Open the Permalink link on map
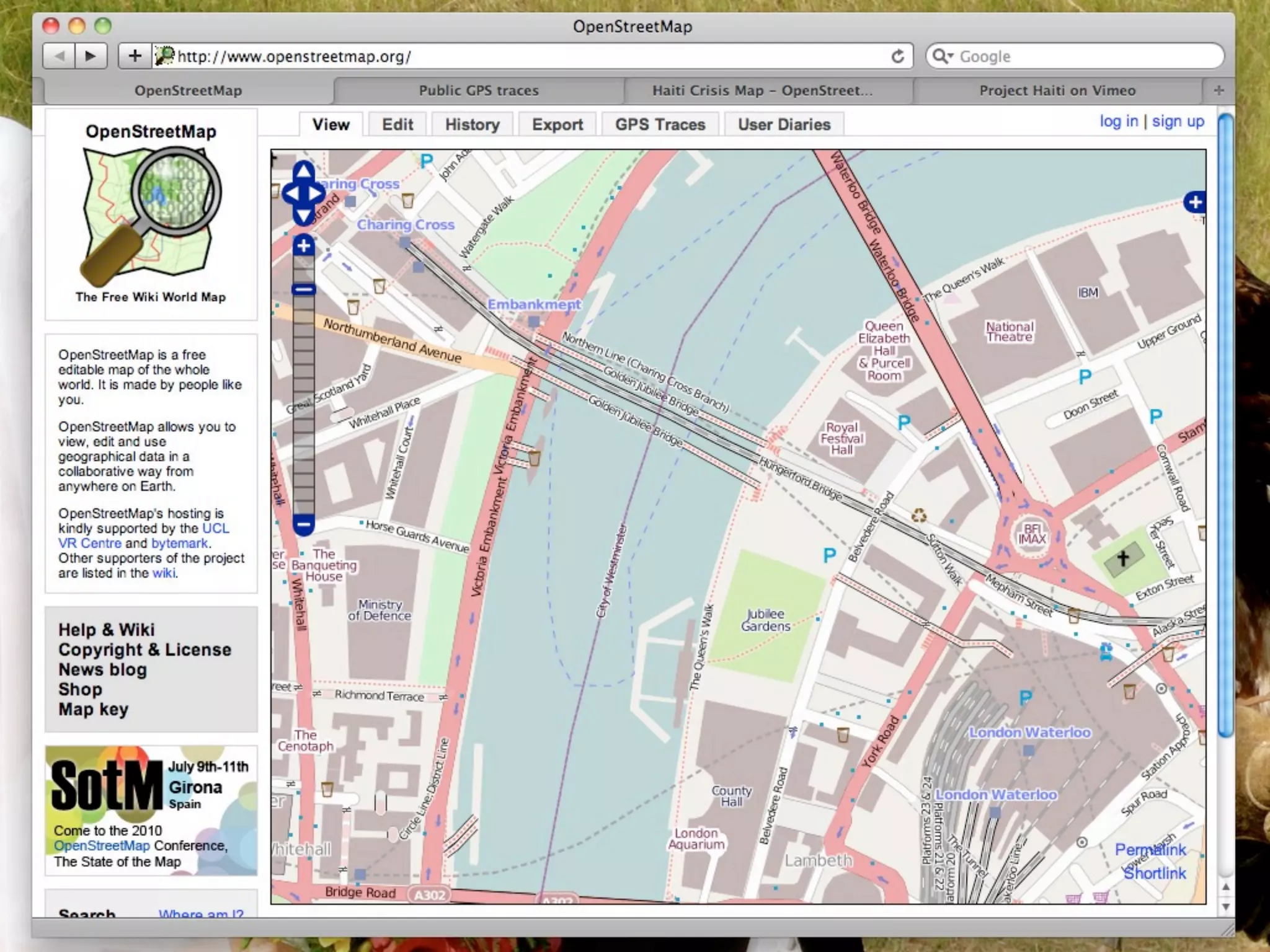Image resolution: width=1270 pixels, height=952 pixels. click(x=1150, y=849)
